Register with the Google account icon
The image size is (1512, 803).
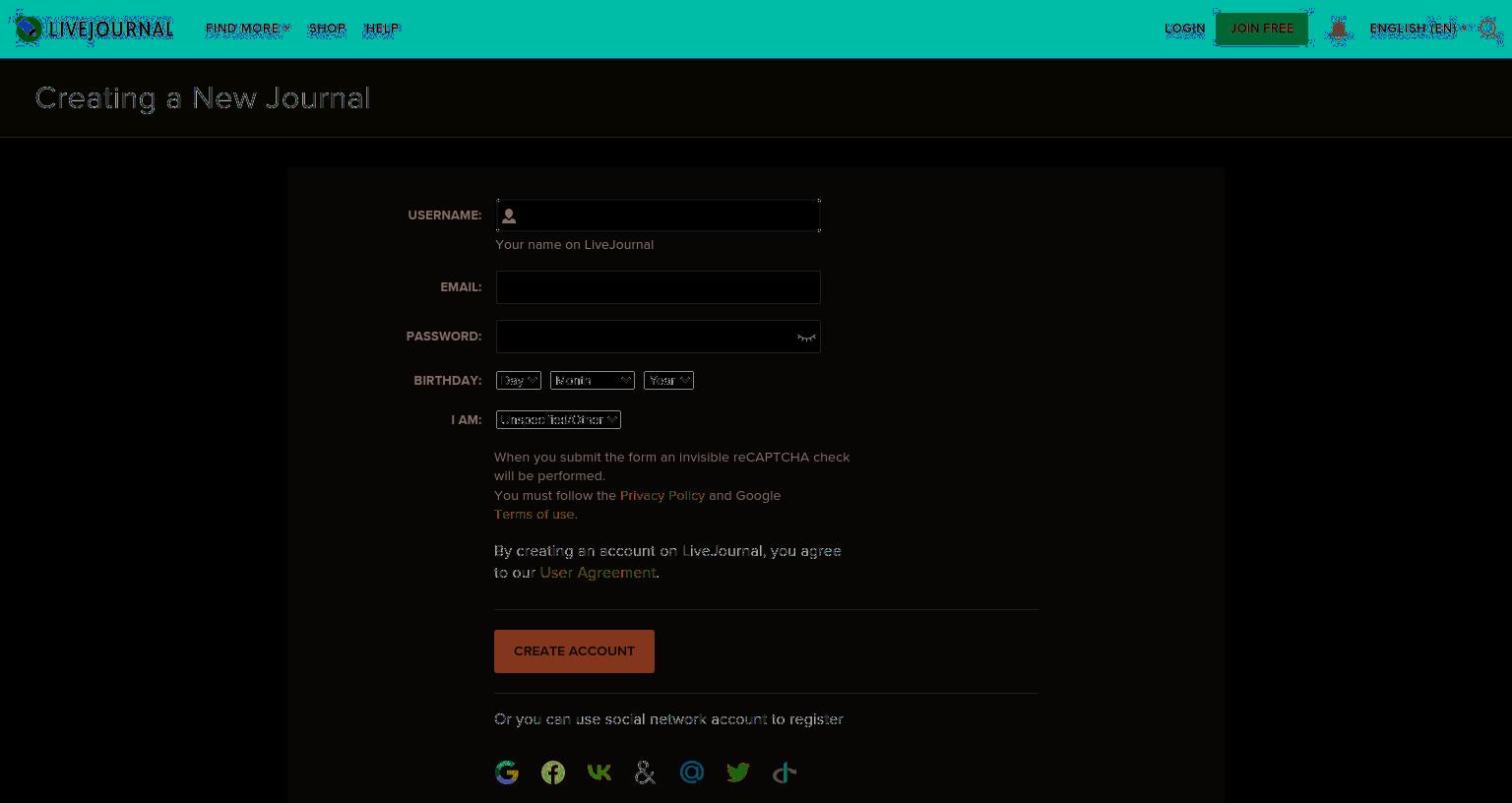point(507,772)
